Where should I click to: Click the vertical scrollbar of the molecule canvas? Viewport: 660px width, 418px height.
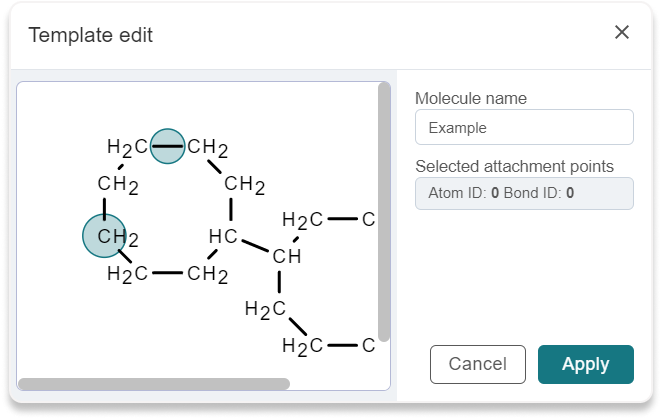384,211
